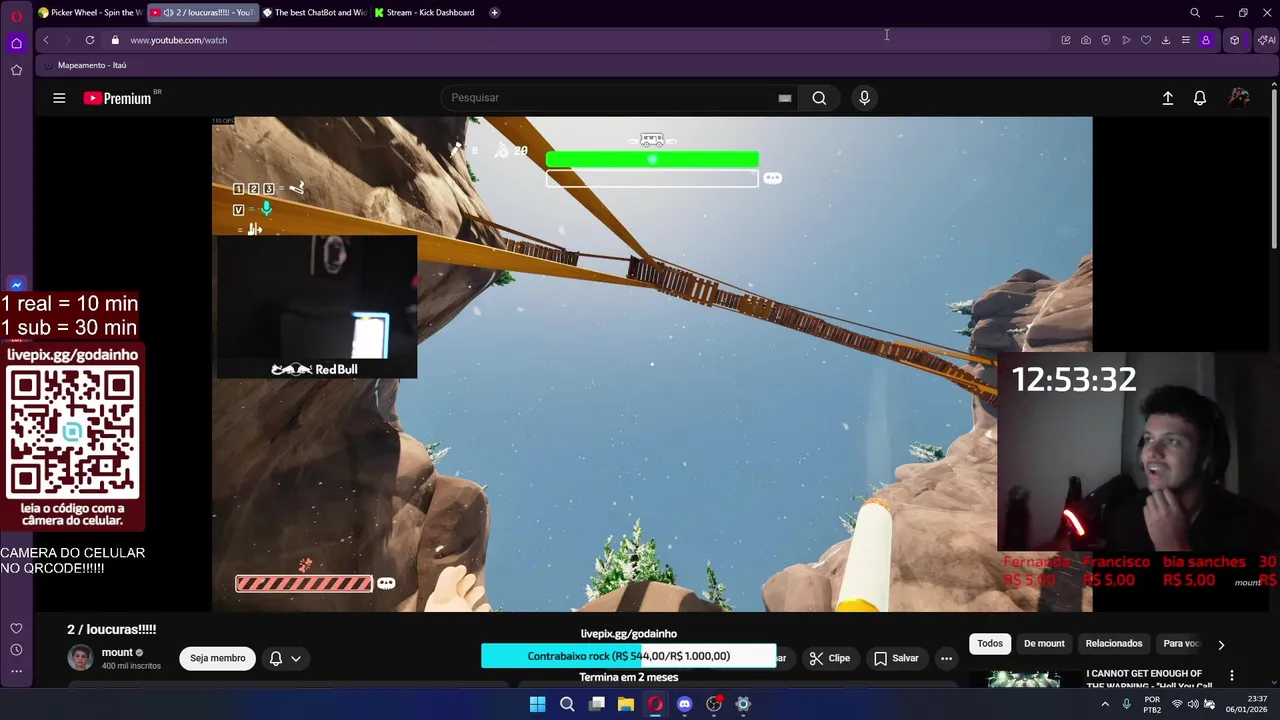Screen dimensions: 1280x720
Task: Click the Contrabaixo rock donation progress bar
Action: click(x=629, y=656)
